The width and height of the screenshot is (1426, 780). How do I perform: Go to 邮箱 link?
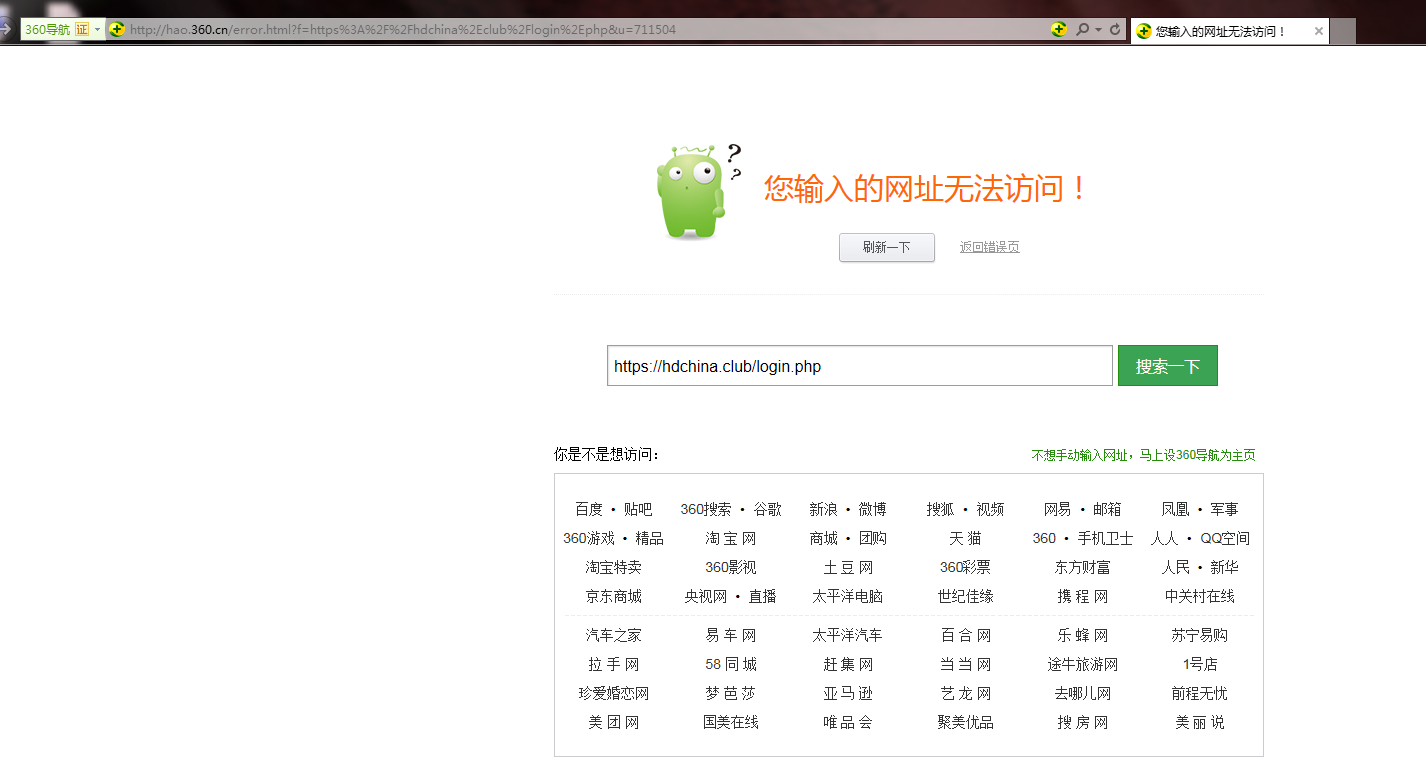[1107, 509]
